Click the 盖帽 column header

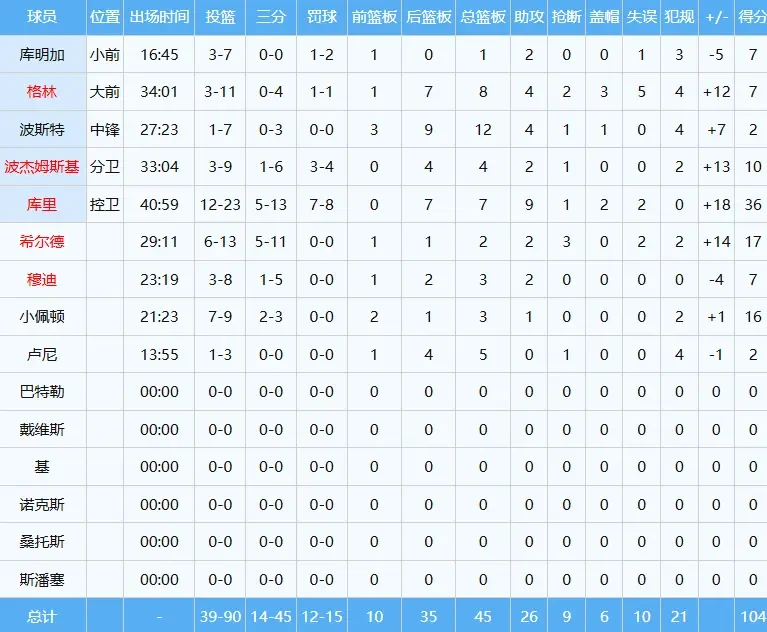click(604, 17)
